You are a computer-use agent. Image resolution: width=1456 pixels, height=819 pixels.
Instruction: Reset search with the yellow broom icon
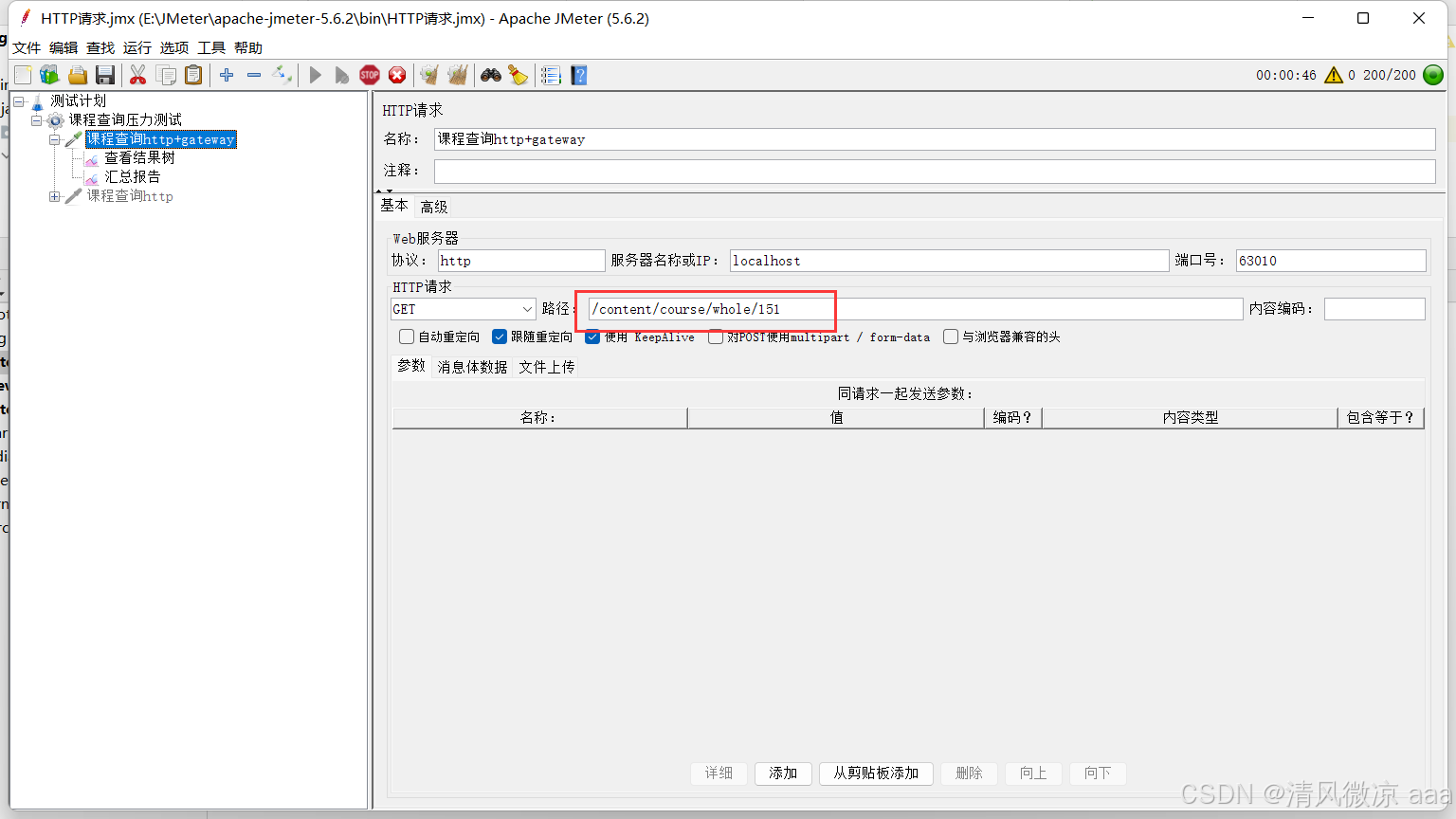coord(519,75)
